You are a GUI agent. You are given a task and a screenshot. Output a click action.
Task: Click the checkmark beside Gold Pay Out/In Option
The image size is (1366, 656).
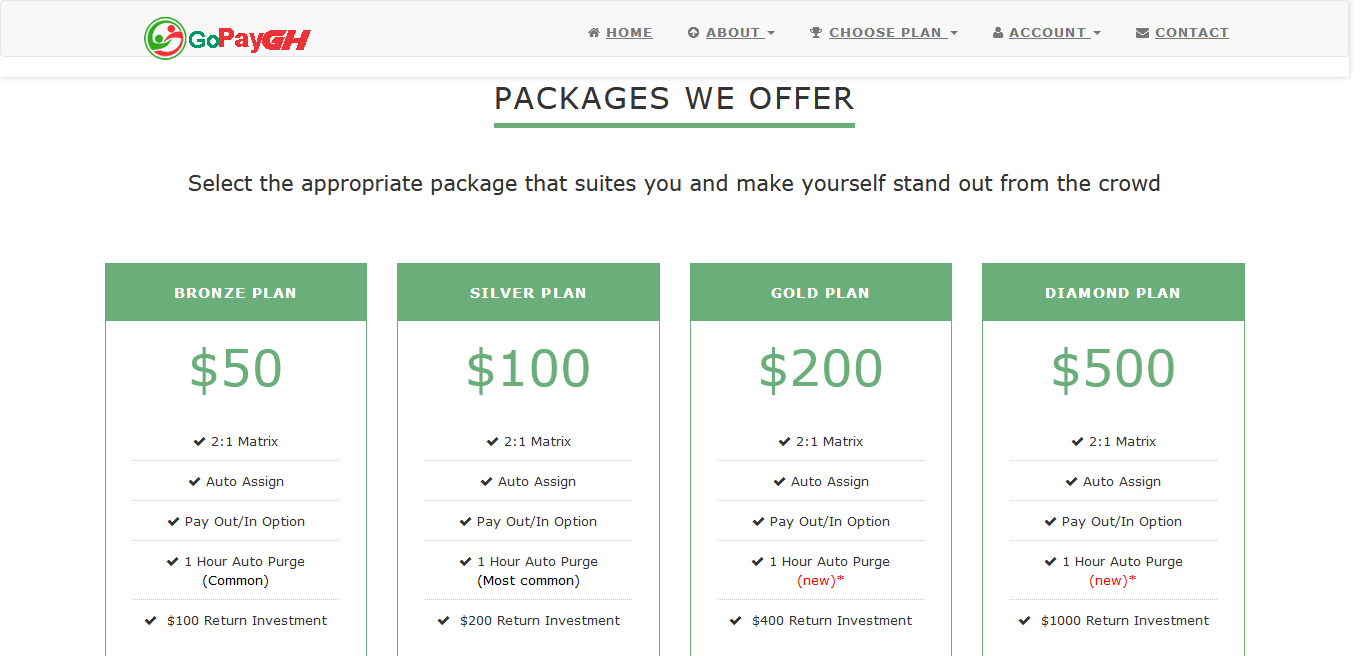[x=759, y=521]
